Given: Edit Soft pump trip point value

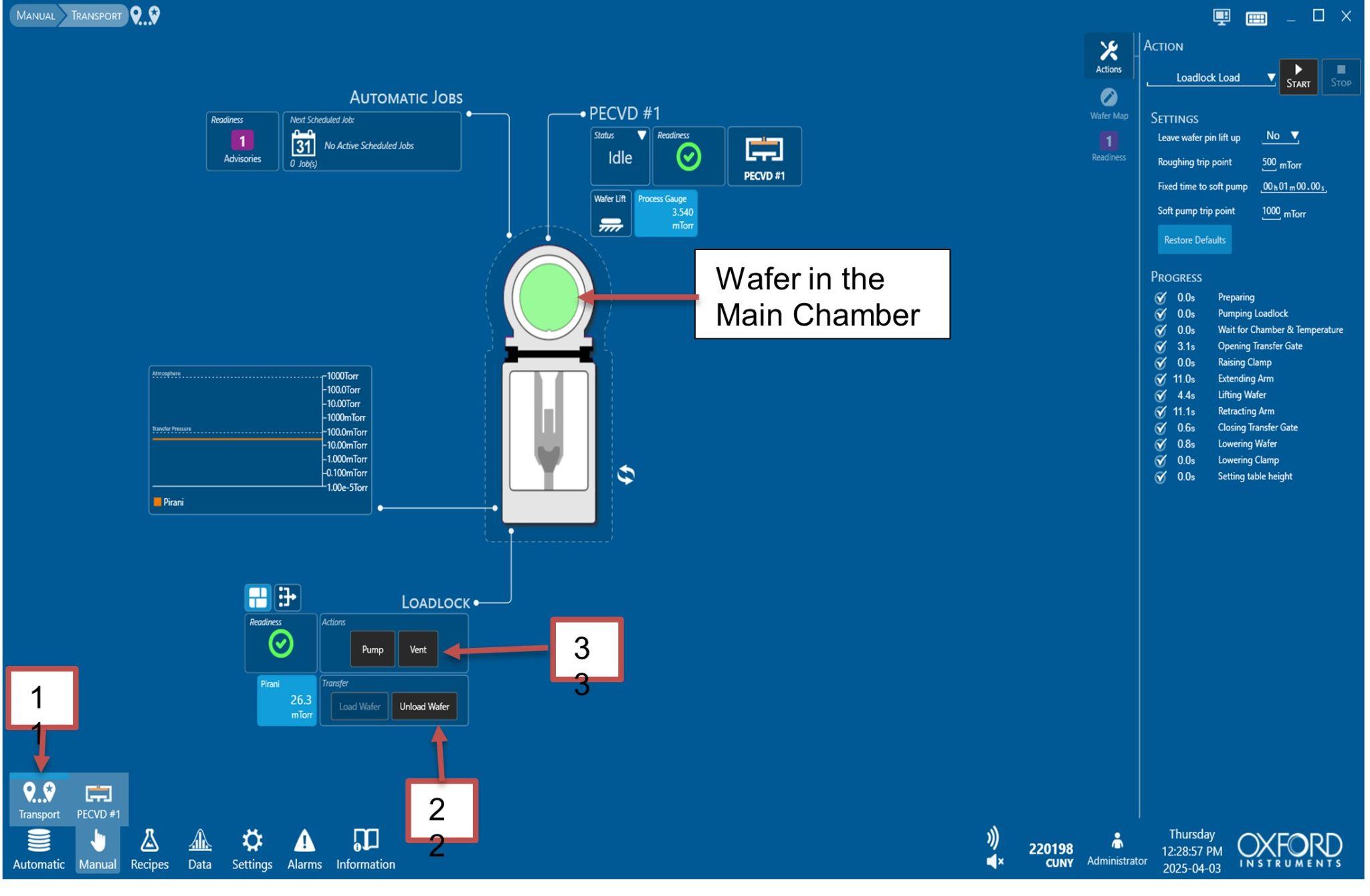Looking at the screenshot, I should point(1270,211).
